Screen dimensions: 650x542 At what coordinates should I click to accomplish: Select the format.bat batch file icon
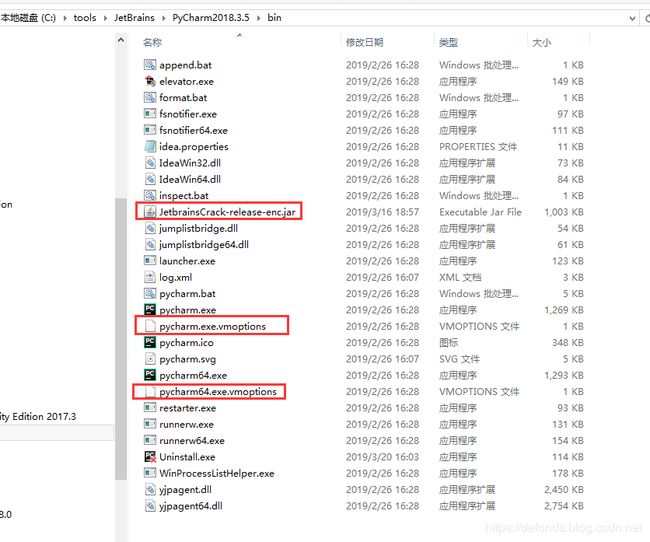pyautogui.click(x=150, y=97)
